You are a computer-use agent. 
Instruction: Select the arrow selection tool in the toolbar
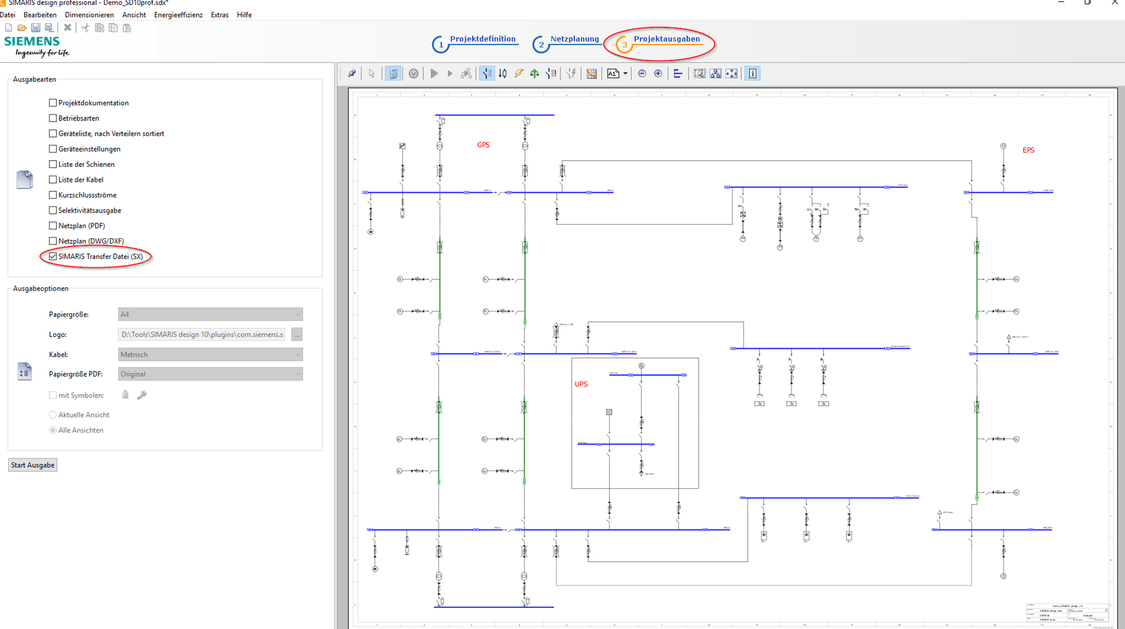pos(371,72)
